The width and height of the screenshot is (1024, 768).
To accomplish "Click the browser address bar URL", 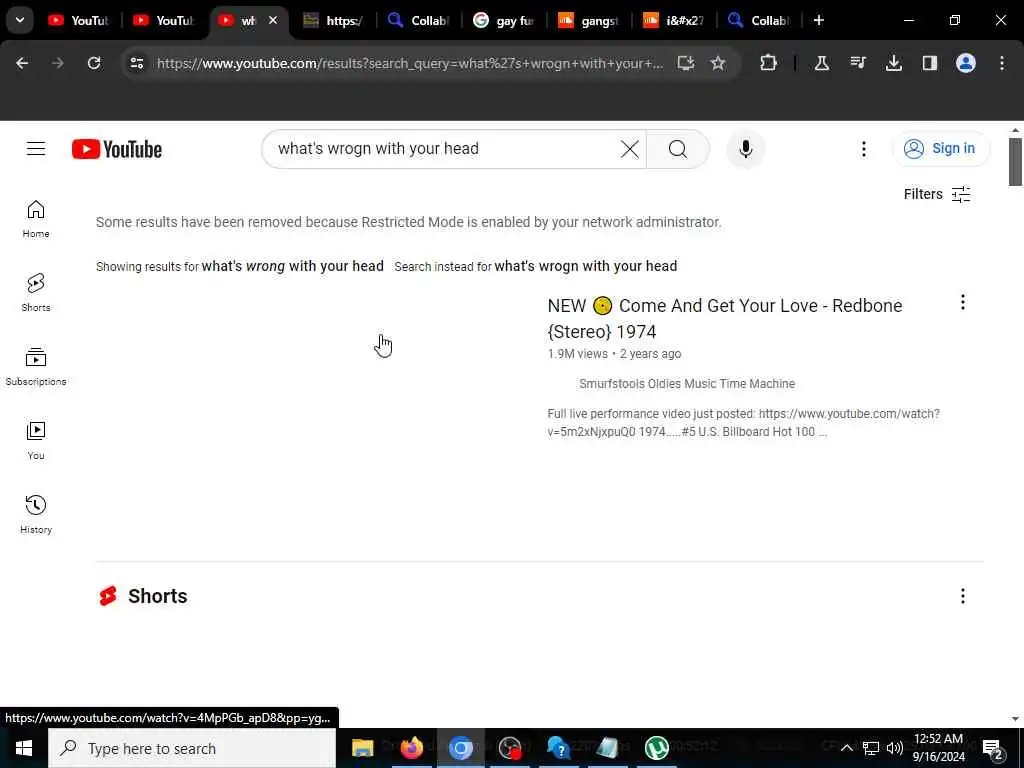I will [409, 63].
